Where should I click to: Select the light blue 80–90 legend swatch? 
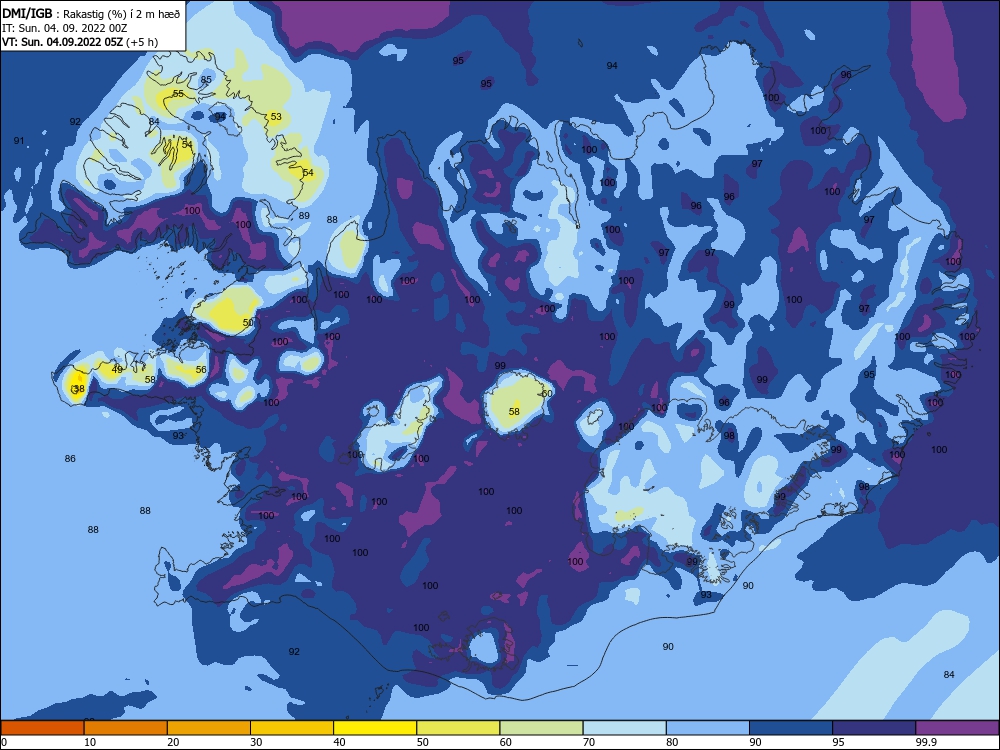[708, 728]
